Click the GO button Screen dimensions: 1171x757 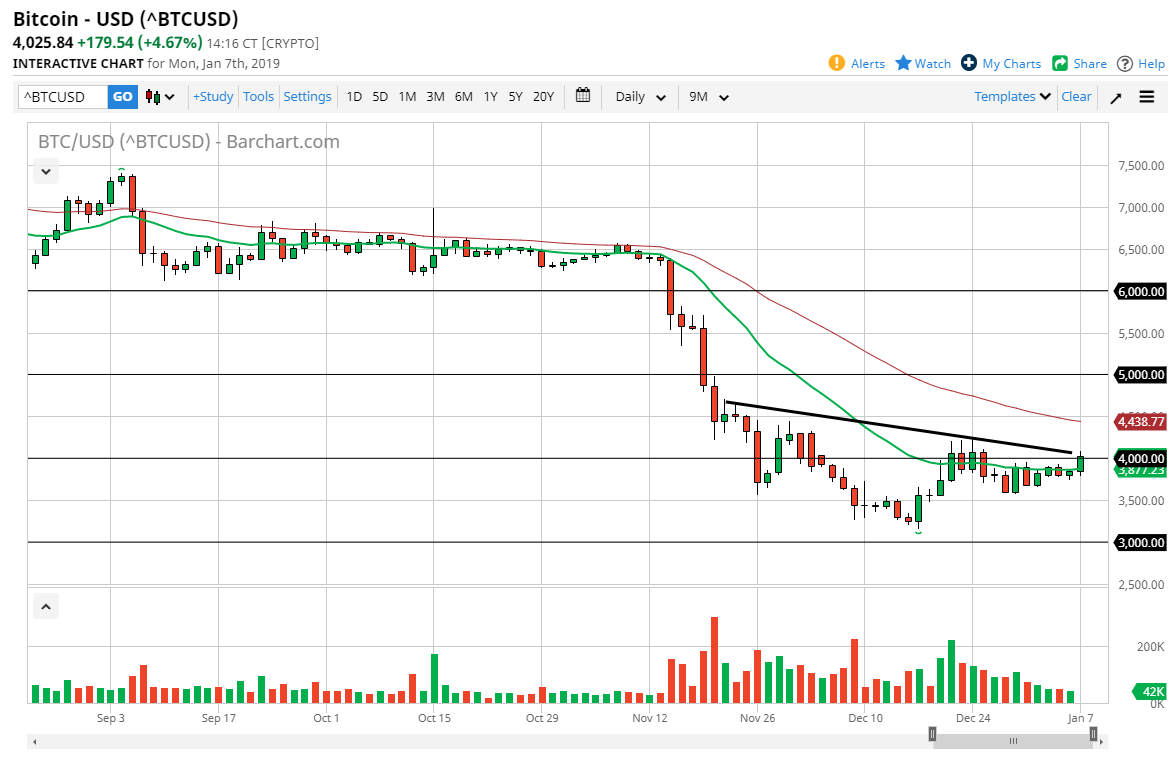point(122,97)
